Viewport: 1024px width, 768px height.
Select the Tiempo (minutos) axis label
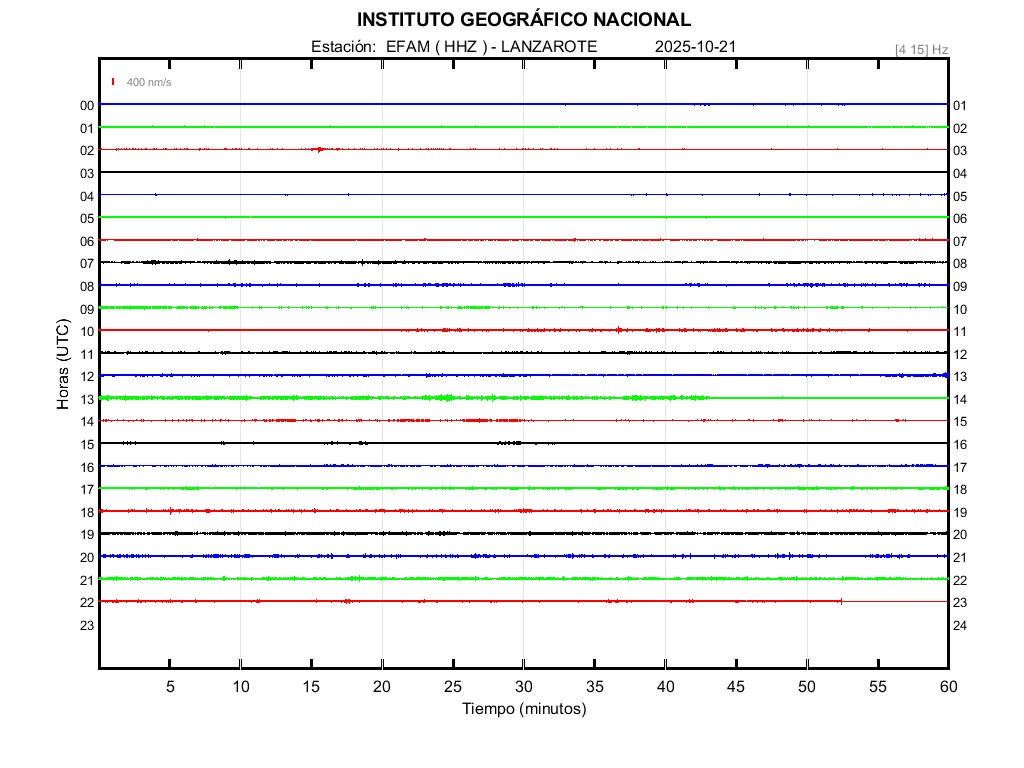(x=523, y=709)
